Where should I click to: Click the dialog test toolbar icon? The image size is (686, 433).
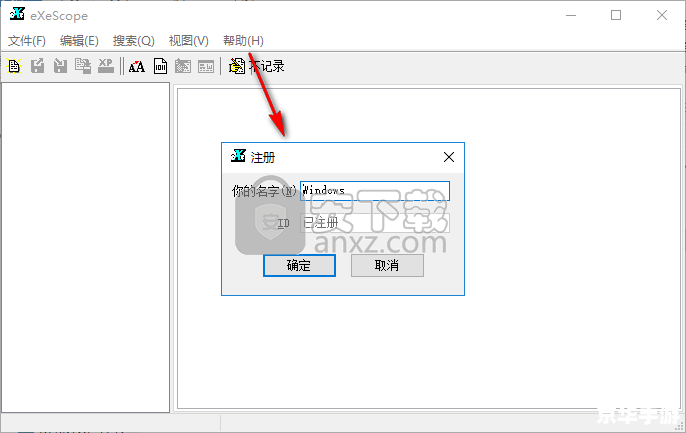(x=206, y=66)
